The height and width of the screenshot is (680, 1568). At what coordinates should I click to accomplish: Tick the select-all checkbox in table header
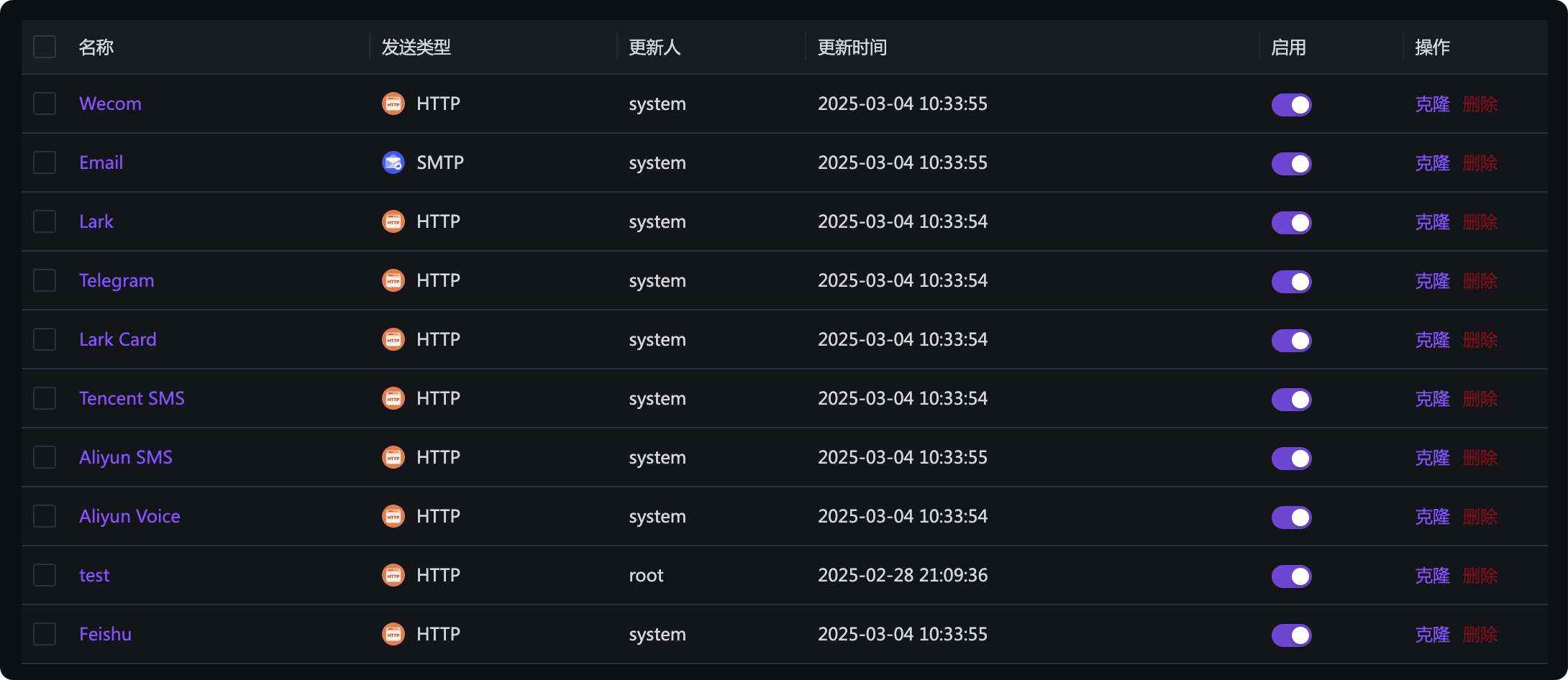coord(45,47)
